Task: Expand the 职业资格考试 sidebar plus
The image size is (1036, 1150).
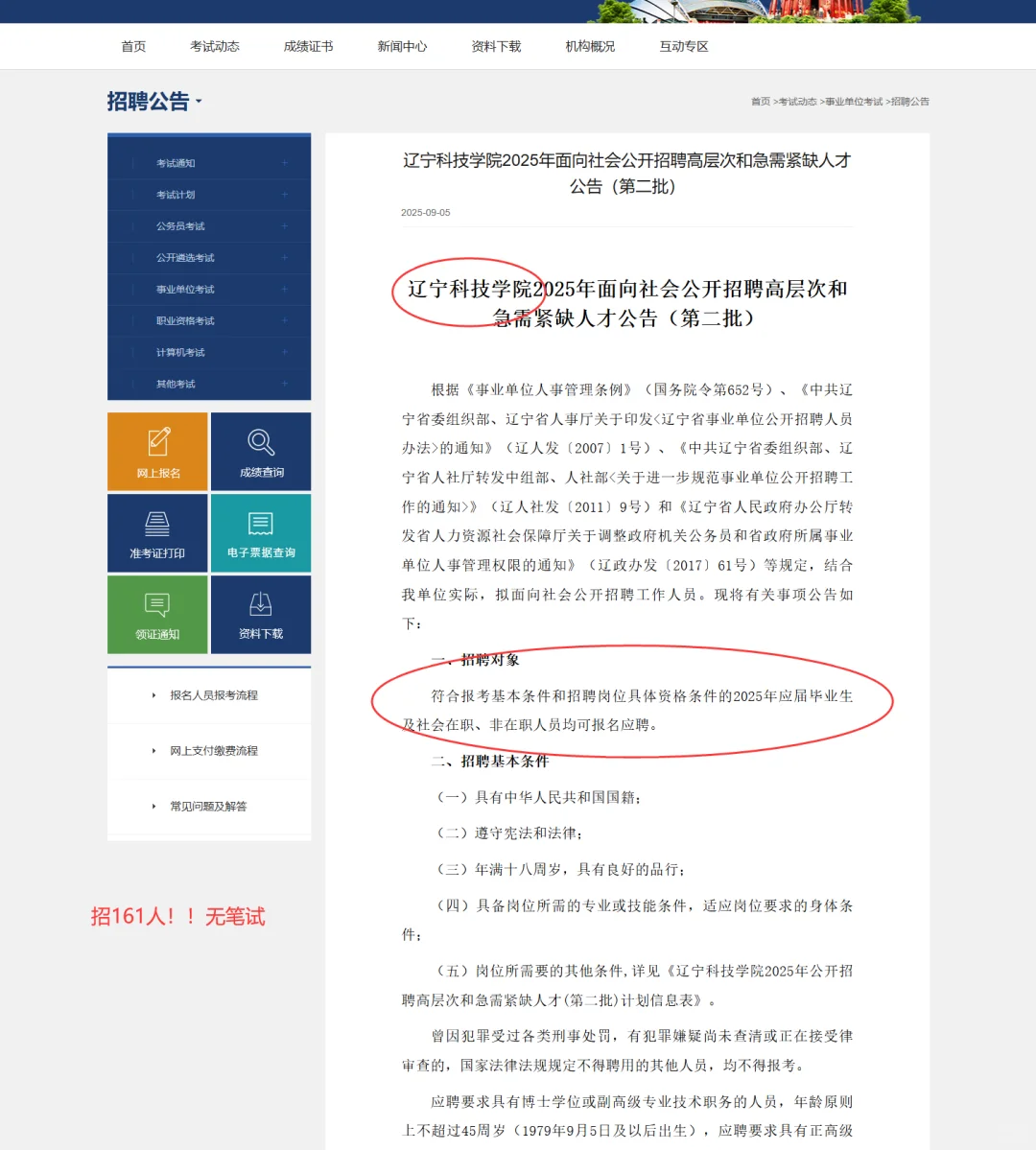Action: pos(285,320)
